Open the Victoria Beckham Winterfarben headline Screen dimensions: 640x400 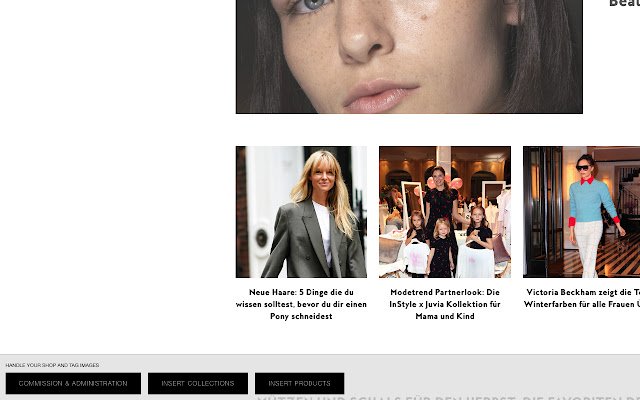(582, 298)
